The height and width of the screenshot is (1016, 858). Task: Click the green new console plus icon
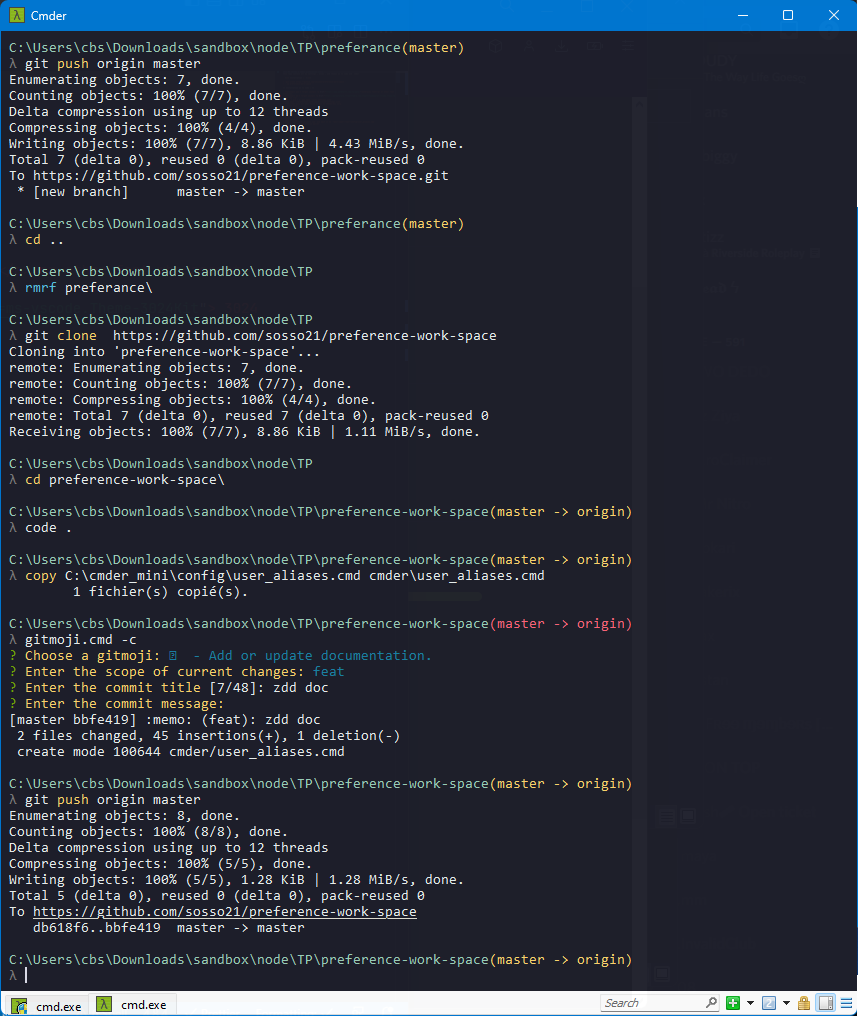click(x=733, y=1003)
